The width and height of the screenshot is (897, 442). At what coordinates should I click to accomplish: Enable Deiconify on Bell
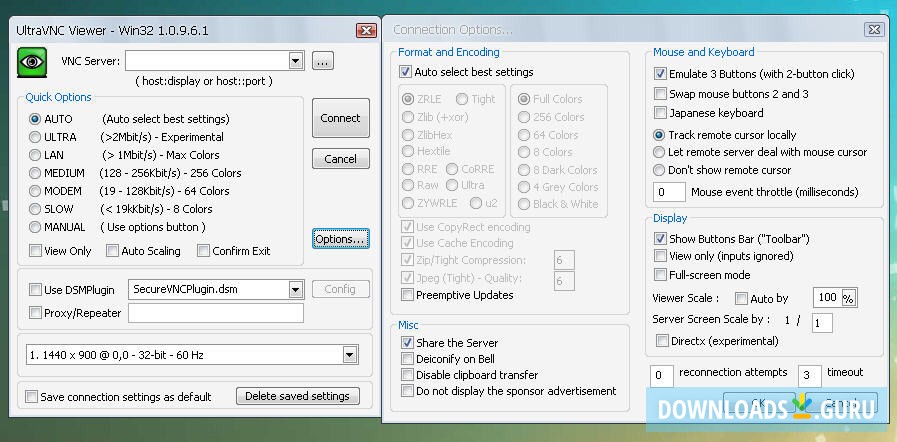coord(407,359)
